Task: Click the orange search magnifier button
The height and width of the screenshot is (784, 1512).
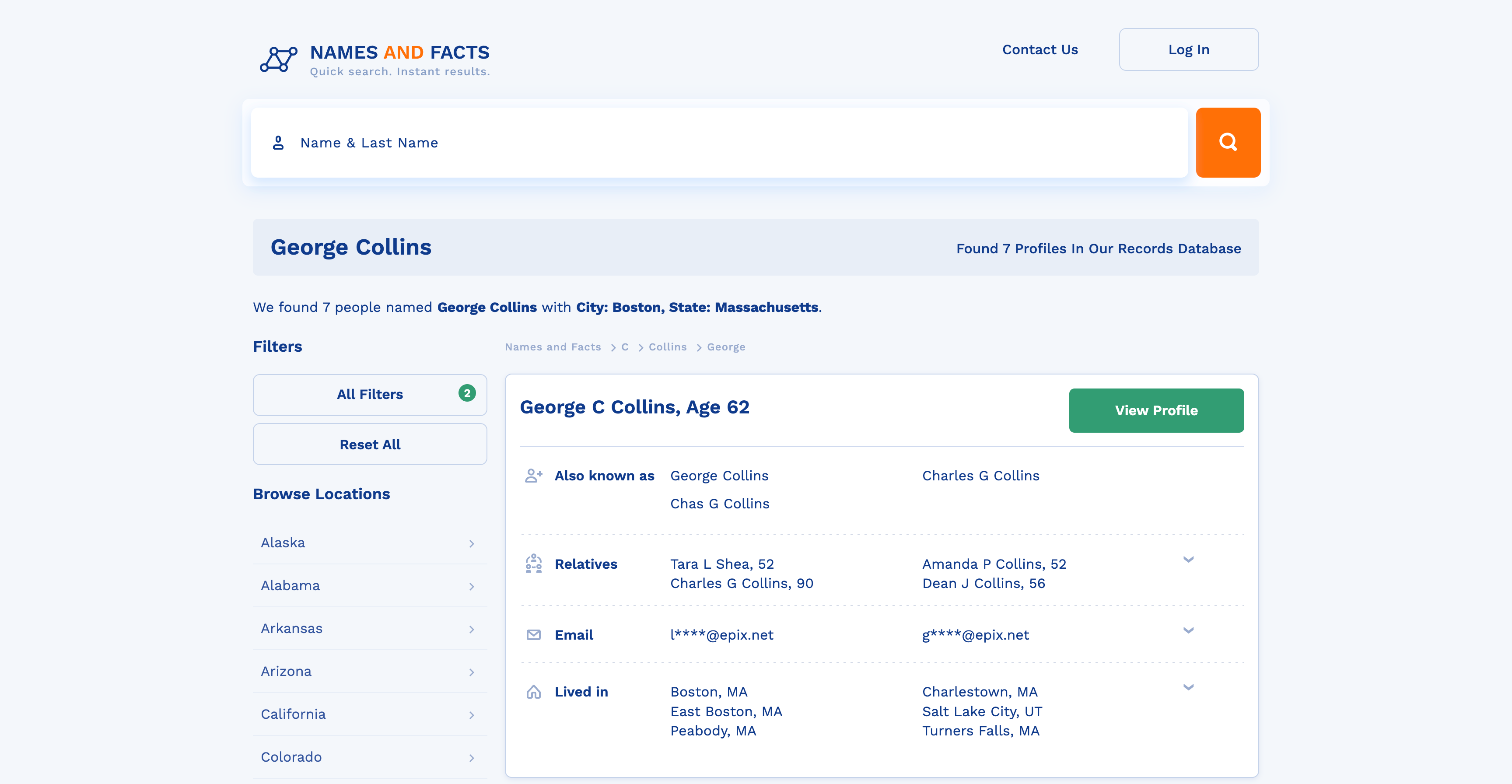Action: pos(1228,142)
